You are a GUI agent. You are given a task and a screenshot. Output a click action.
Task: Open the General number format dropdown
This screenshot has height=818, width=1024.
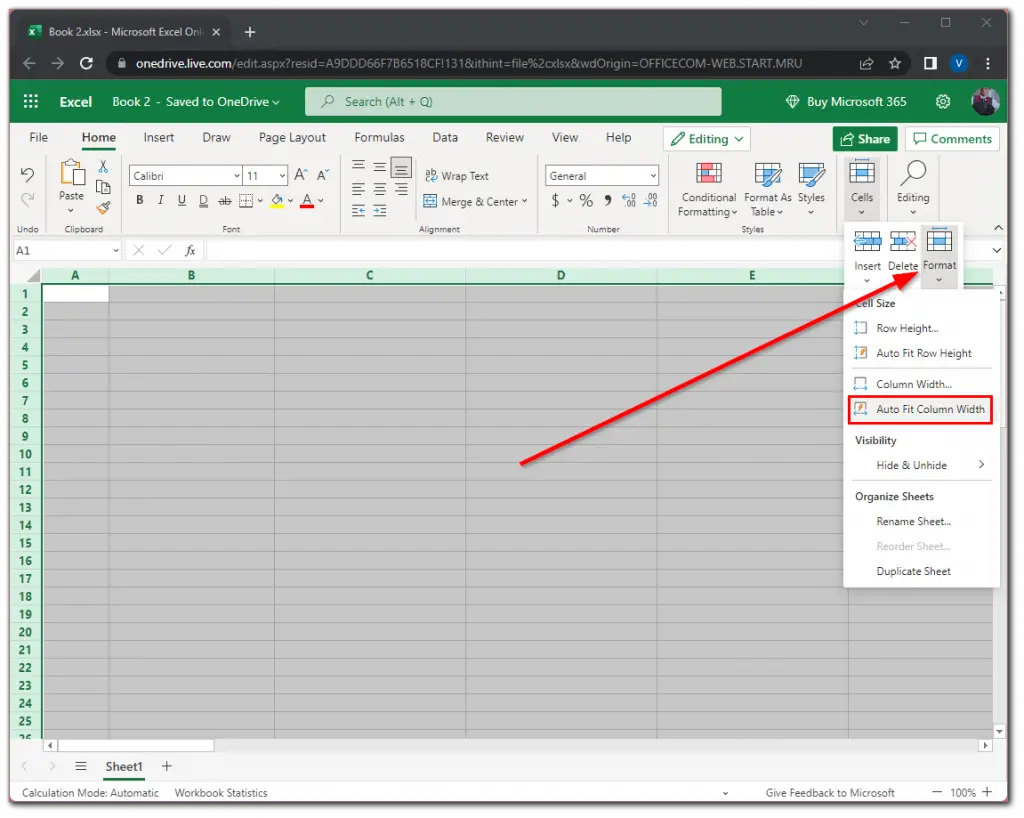652,176
